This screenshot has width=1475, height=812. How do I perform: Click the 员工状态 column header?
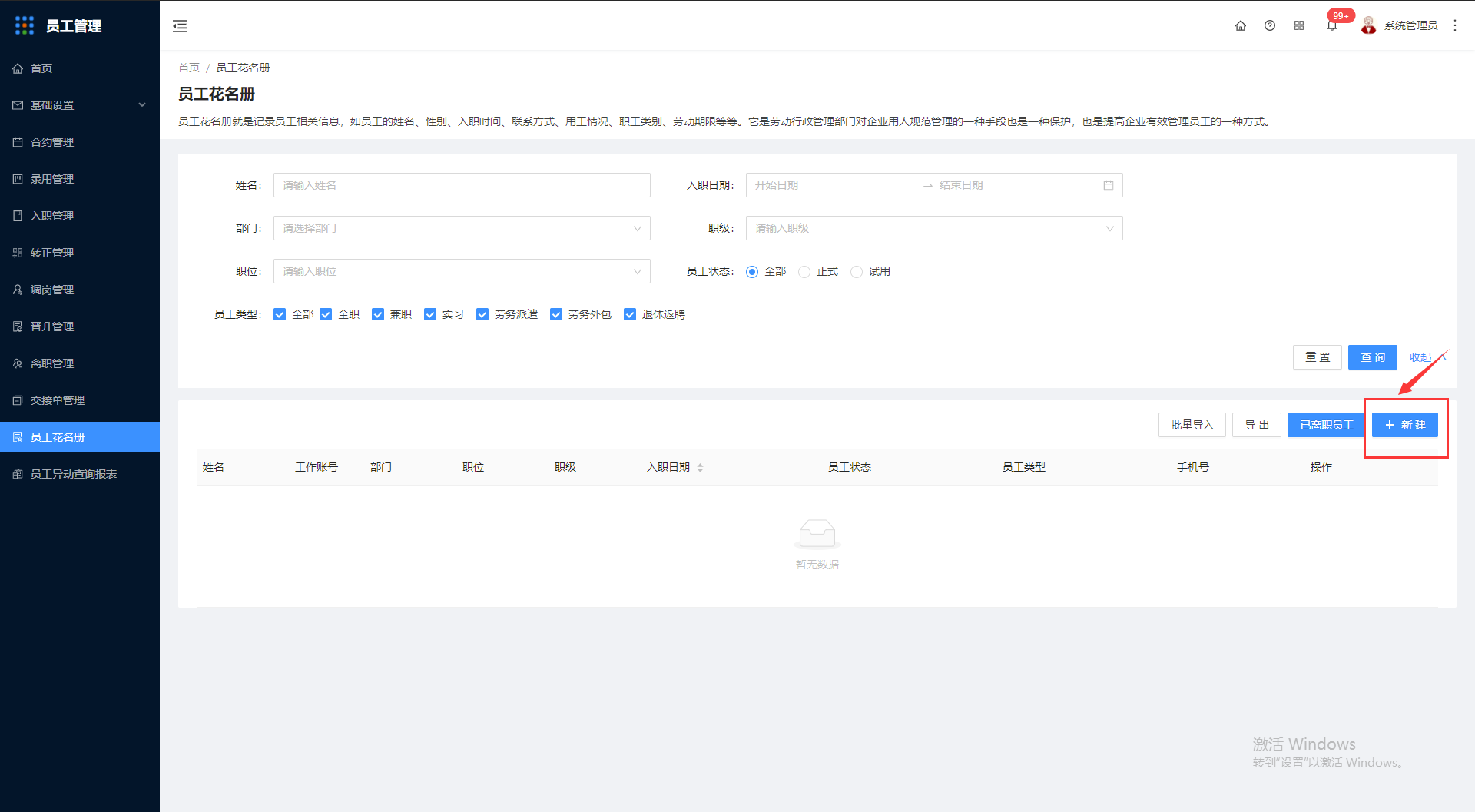coord(850,467)
